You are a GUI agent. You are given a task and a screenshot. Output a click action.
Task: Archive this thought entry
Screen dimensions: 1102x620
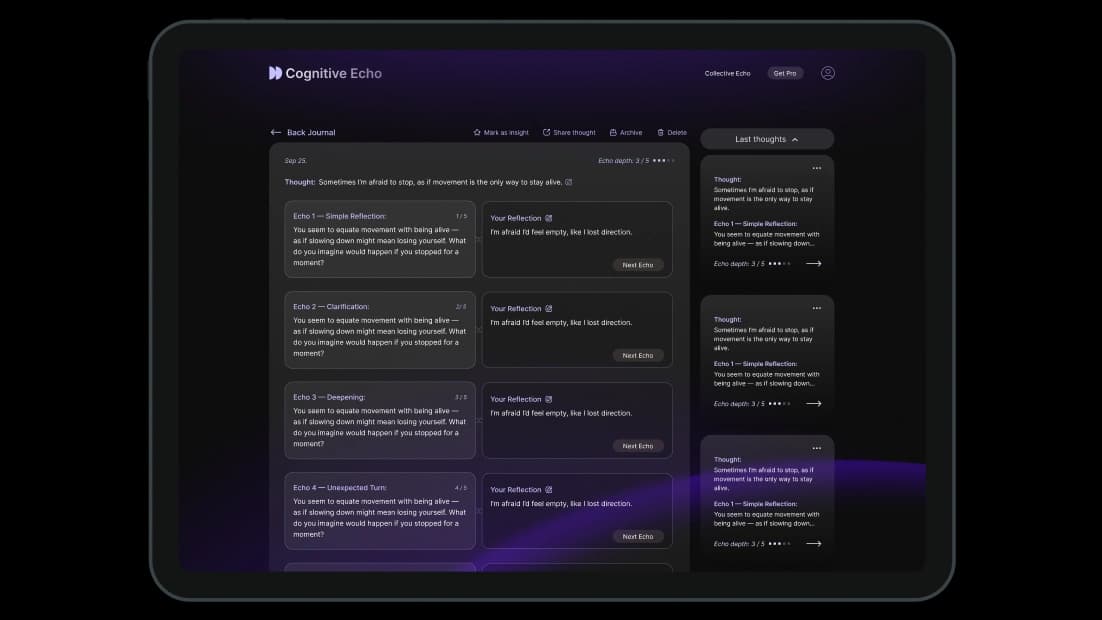pos(613,132)
